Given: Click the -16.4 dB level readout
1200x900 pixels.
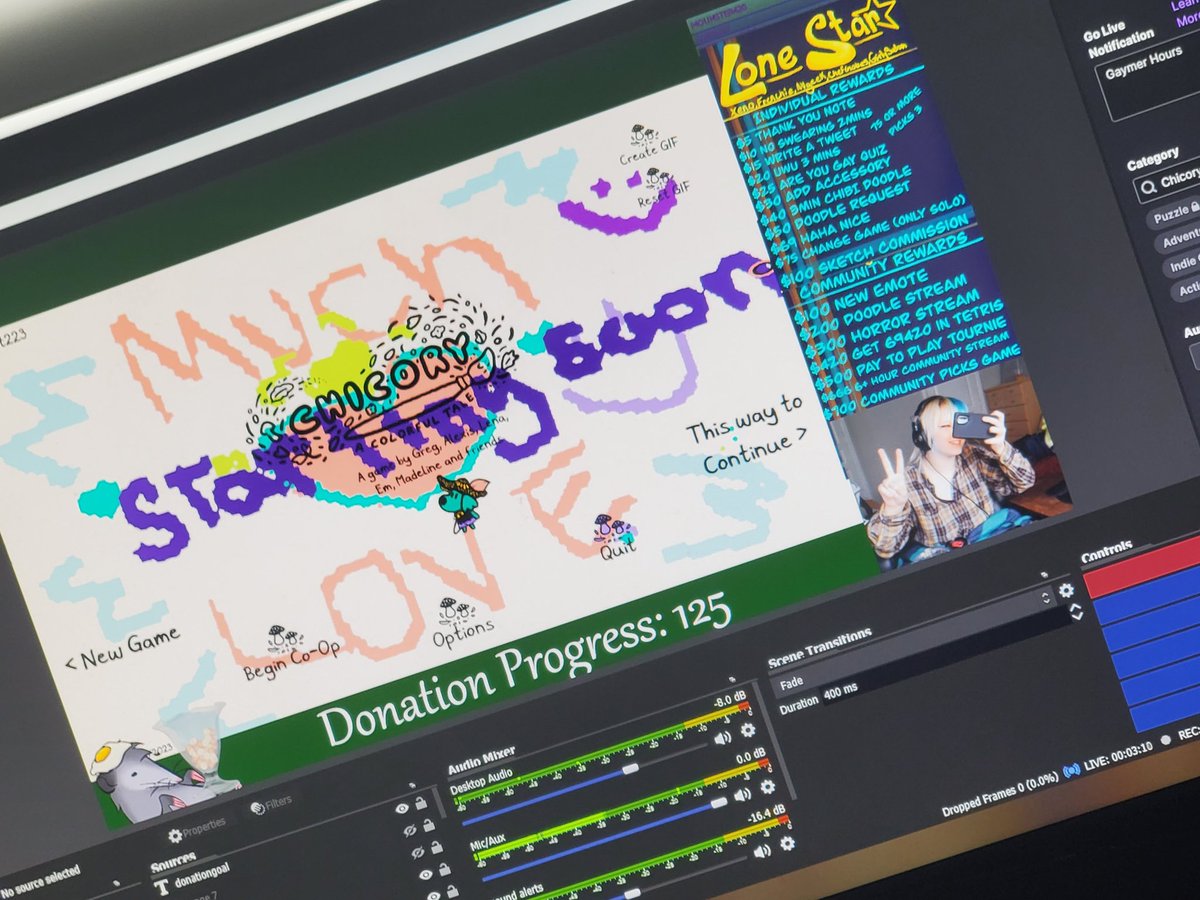Looking at the screenshot, I should [x=767, y=816].
